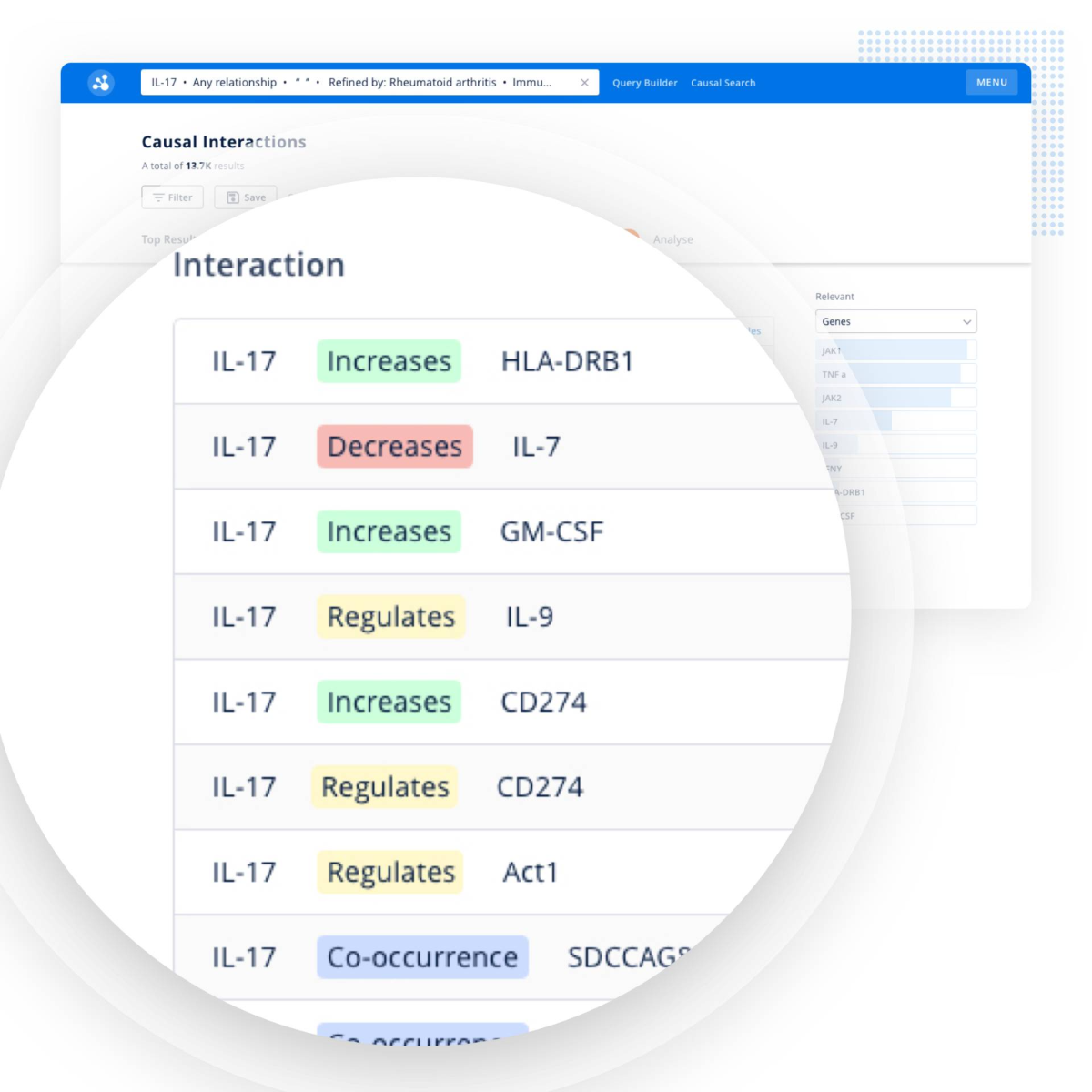
Task: Switch to the Analyse tab
Action: point(672,239)
